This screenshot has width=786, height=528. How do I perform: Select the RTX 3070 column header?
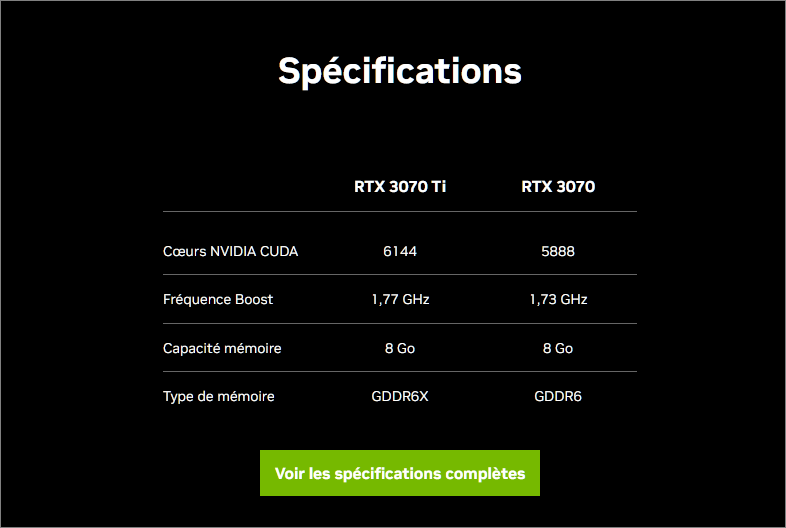pyautogui.click(x=558, y=186)
